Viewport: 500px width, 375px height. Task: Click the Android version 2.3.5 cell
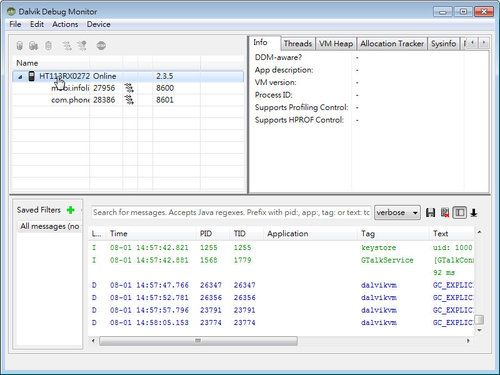tap(165, 76)
